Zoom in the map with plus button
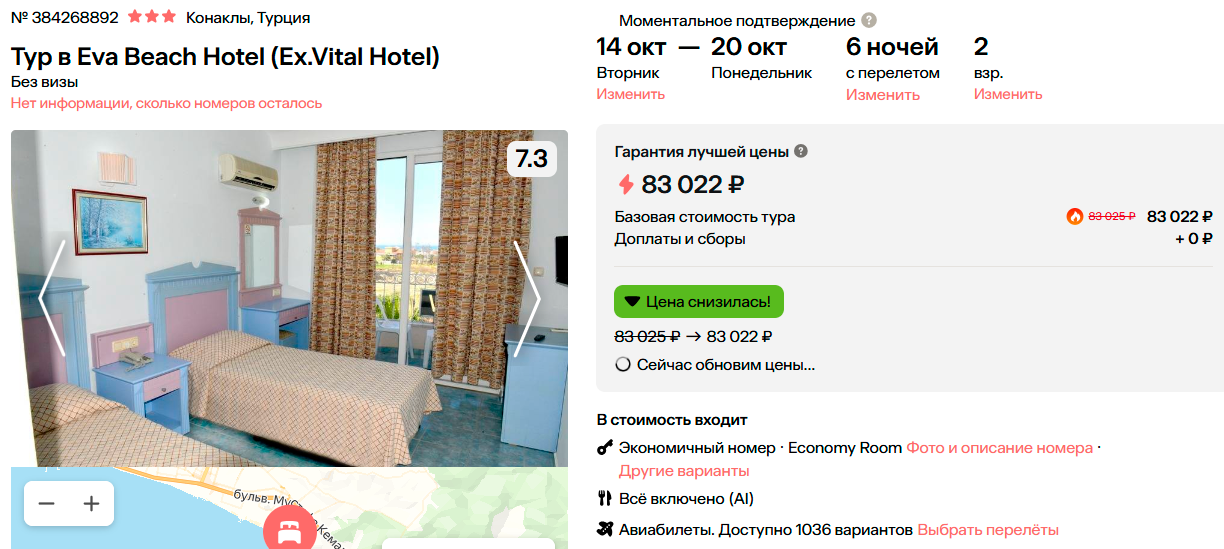 [92, 504]
